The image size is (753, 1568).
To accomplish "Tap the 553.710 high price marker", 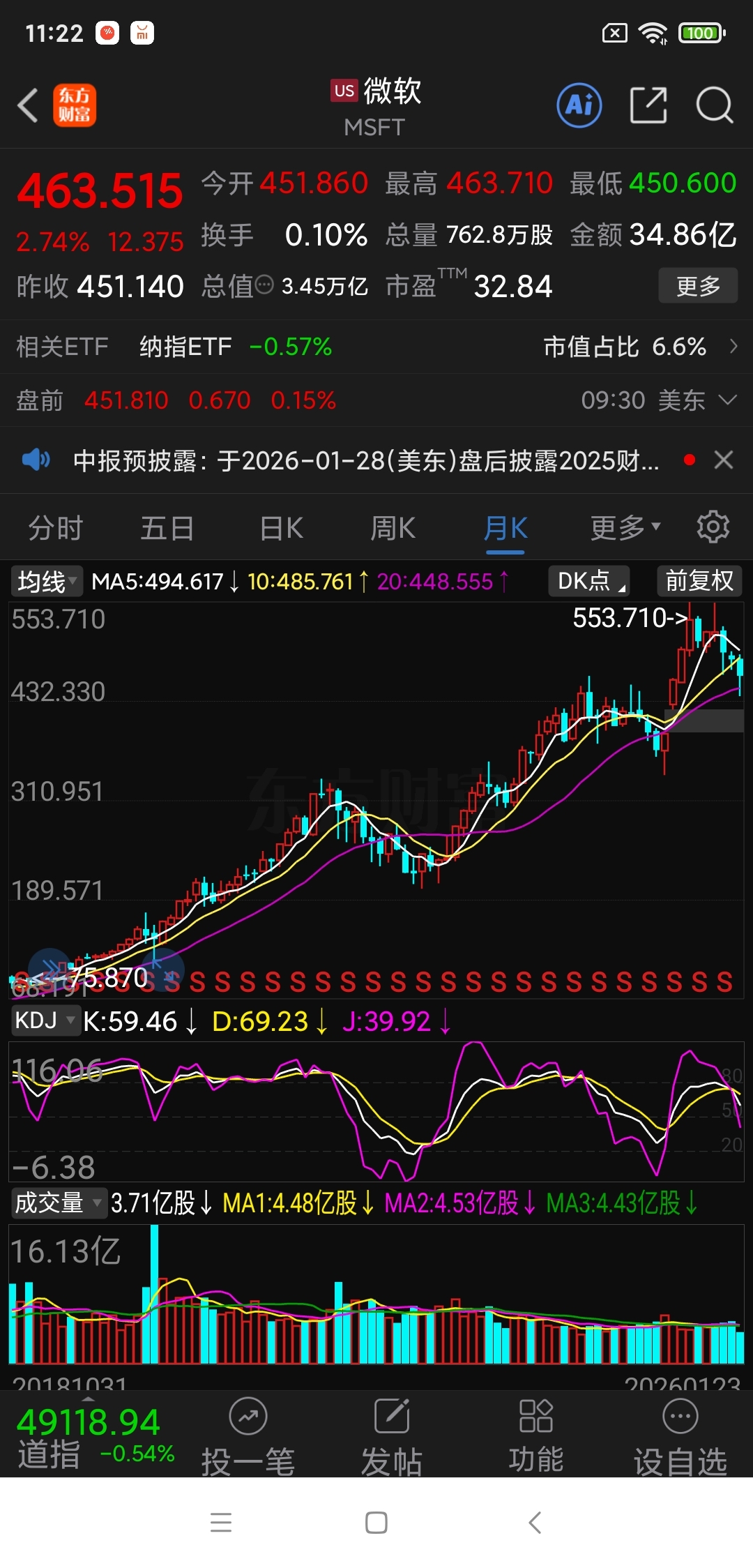I will tap(630, 617).
